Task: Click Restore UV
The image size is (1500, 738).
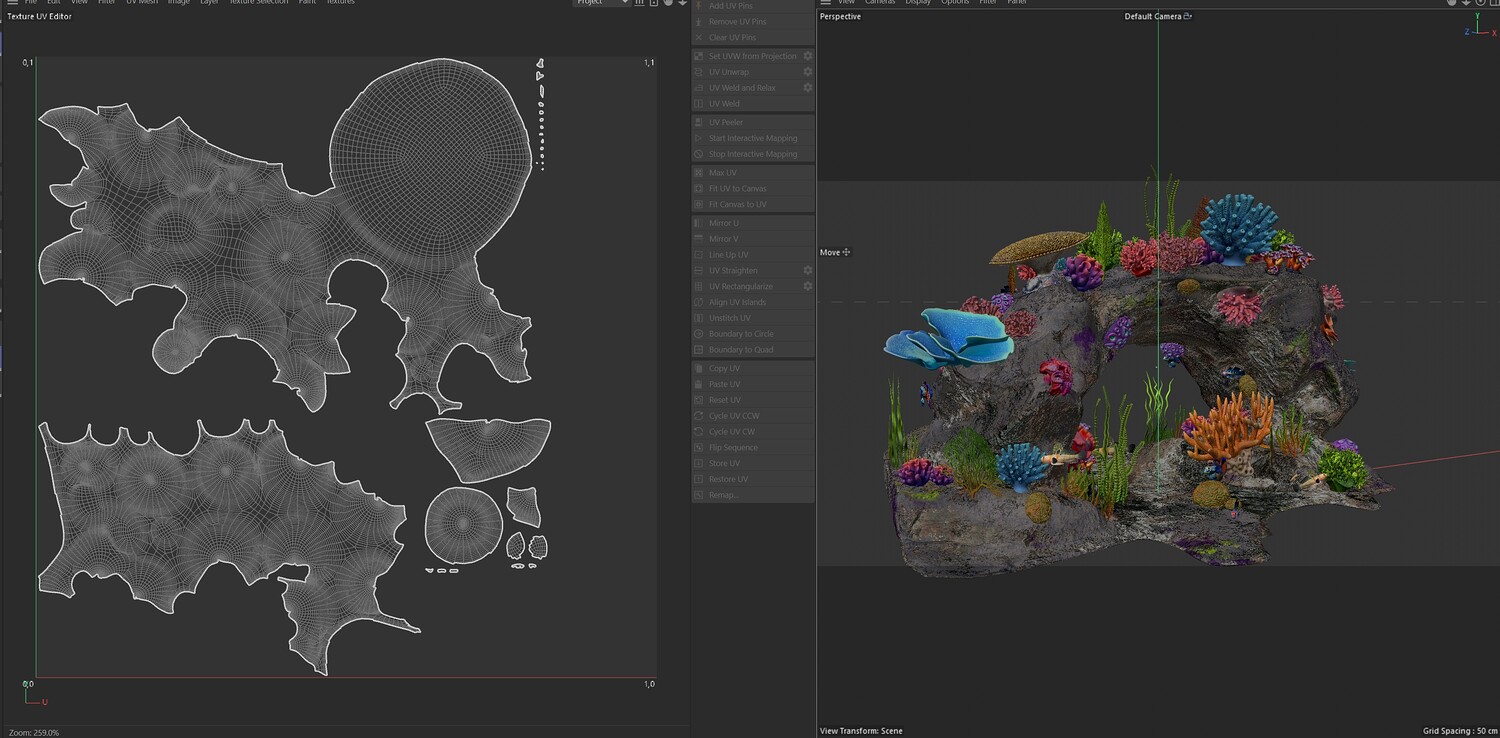Action: [753, 479]
